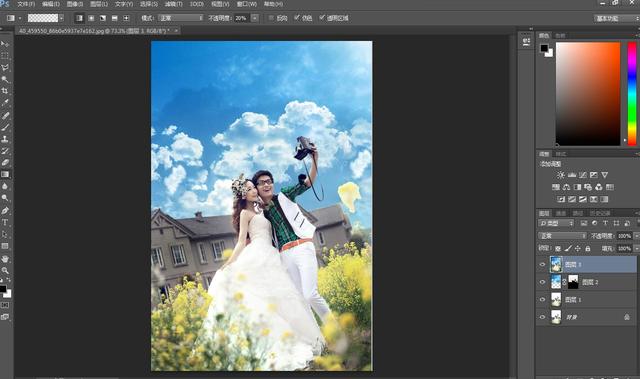Toggle the 反向 (reverse) checkbox
This screenshot has height=379, width=640.
click(271, 18)
